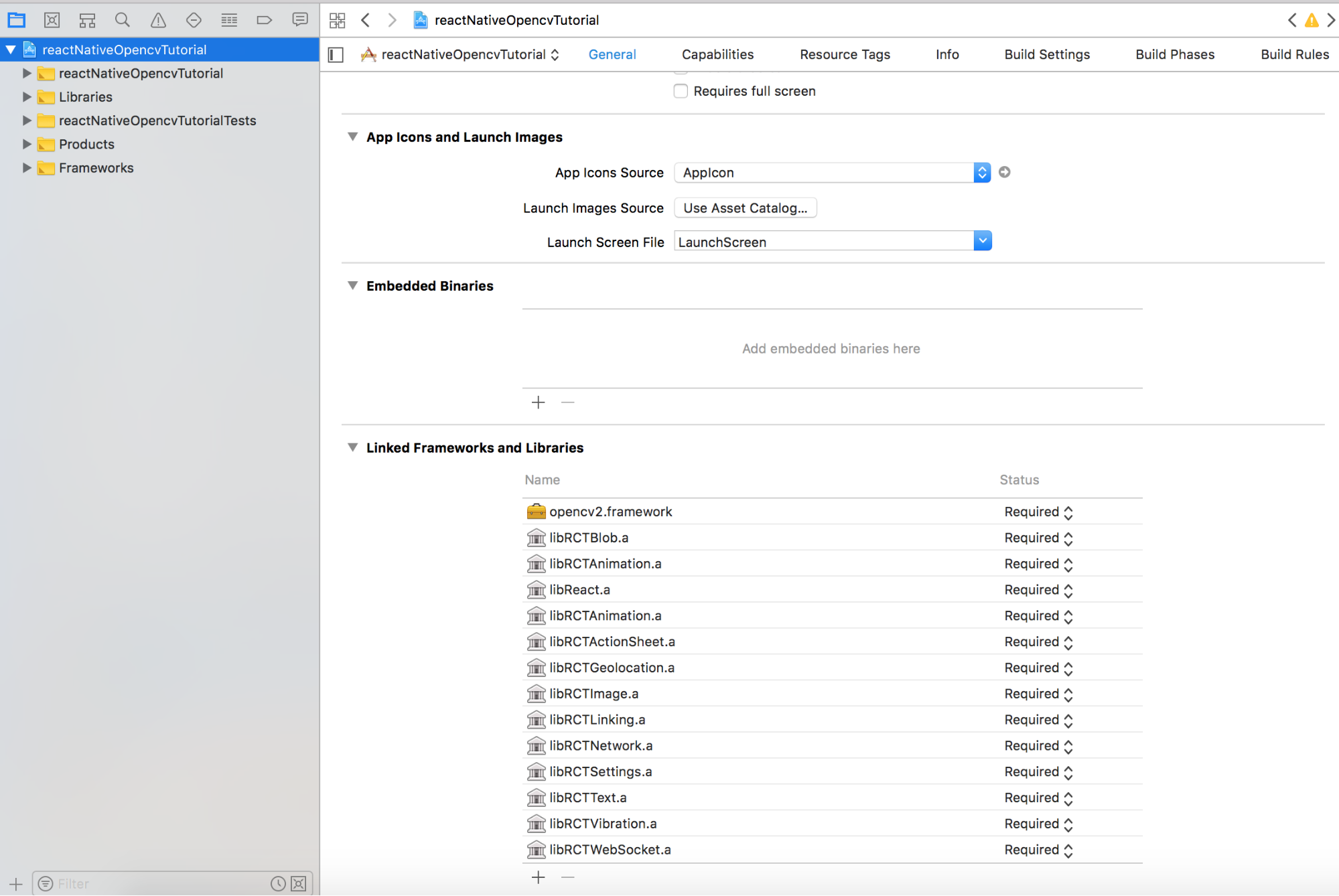Enable Requires full screen checkbox
The image size is (1339, 896).
point(681,91)
